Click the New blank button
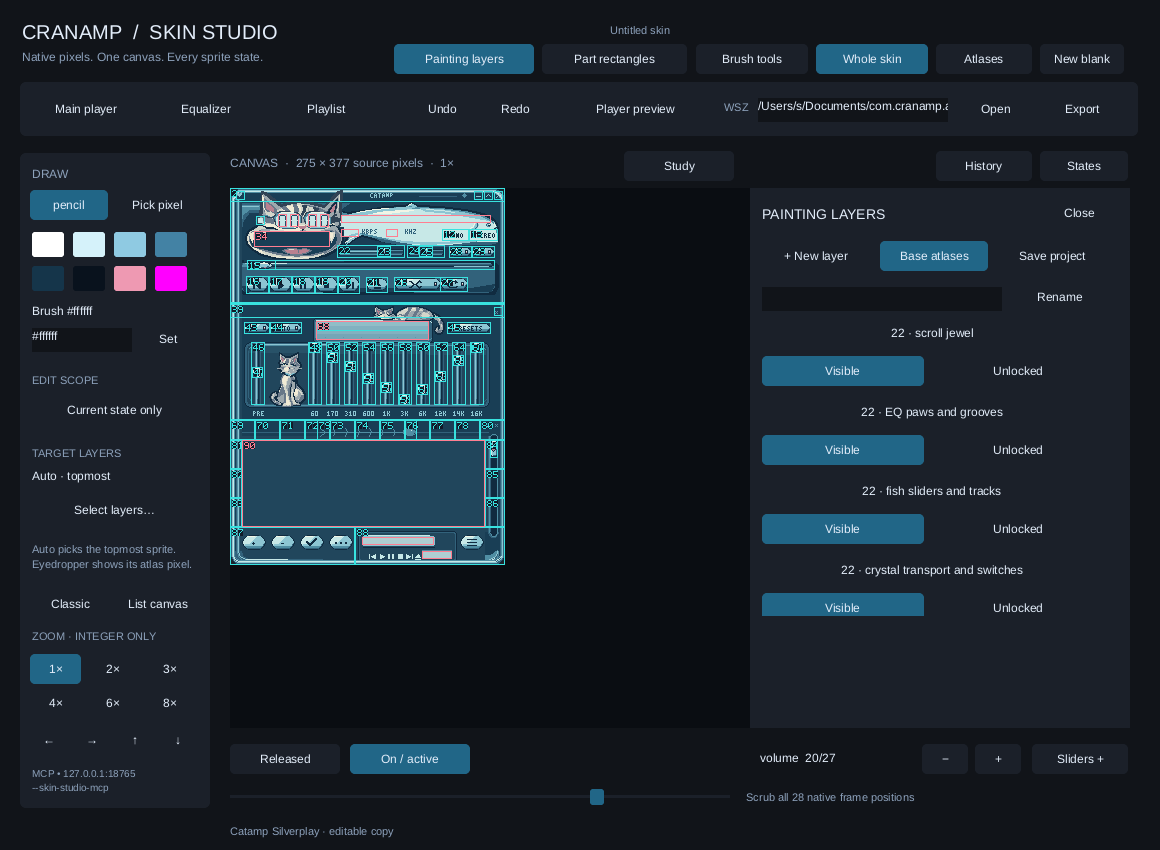This screenshot has width=1160, height=850. pos(1082,59)
